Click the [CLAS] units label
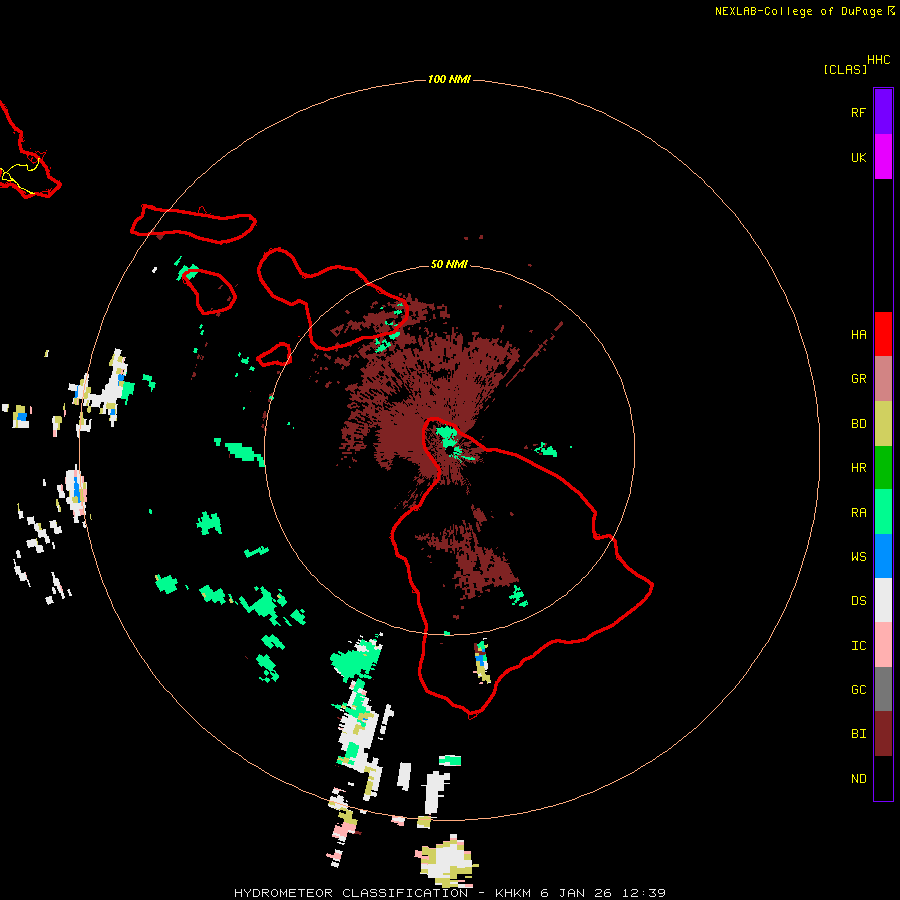 coord(845,69)
